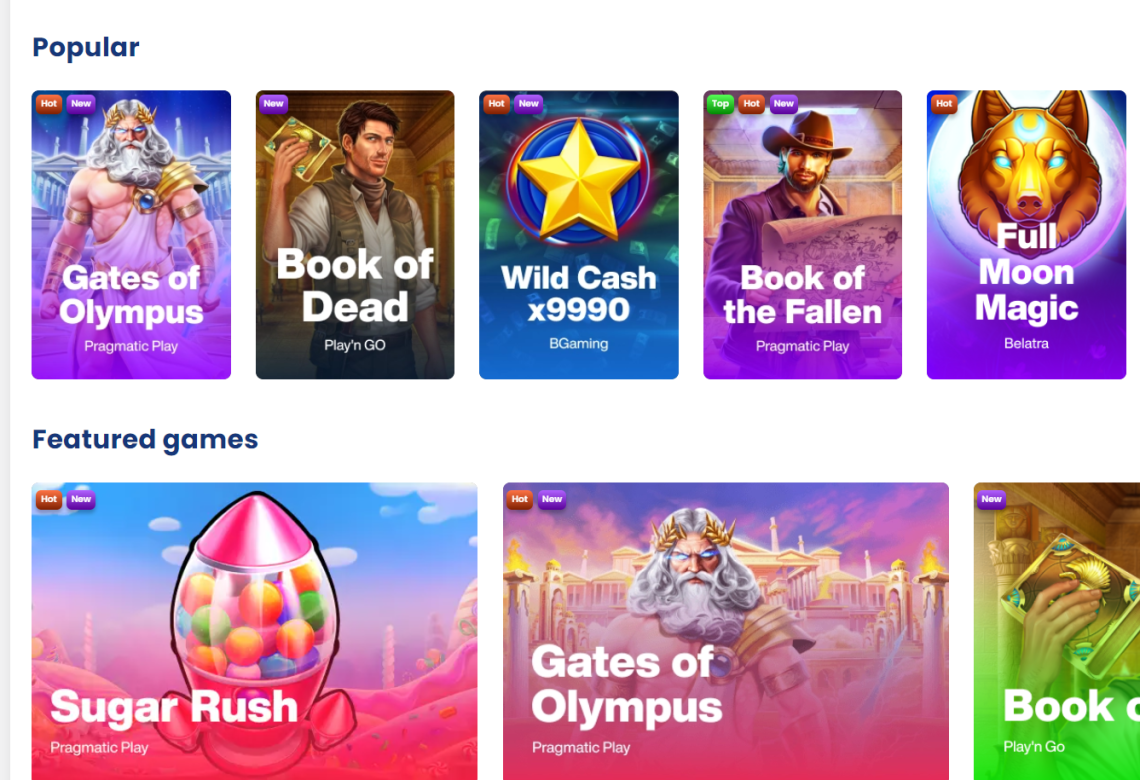Image resolution: width=1140 pixels, height=780 pixels.
Task: Open the partially visible green Book featured card
Action: pyautogui.click(x=1056, y=631)
